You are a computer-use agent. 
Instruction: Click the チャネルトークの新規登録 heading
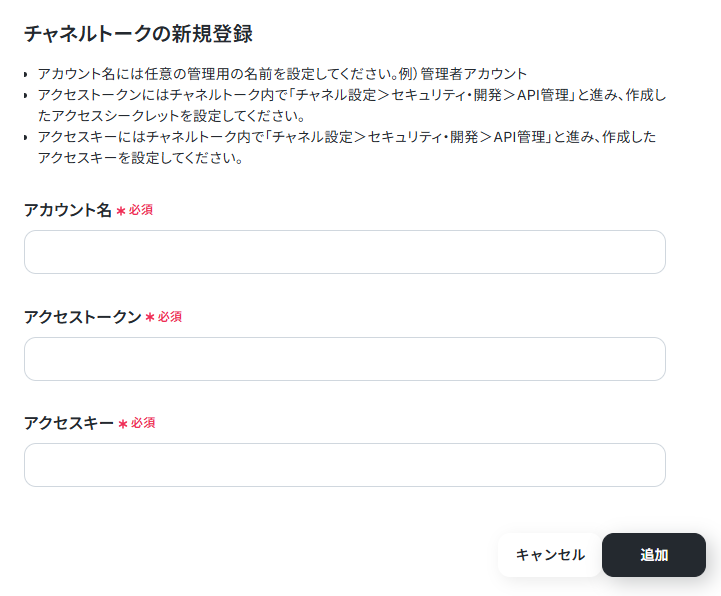[138, 34]
